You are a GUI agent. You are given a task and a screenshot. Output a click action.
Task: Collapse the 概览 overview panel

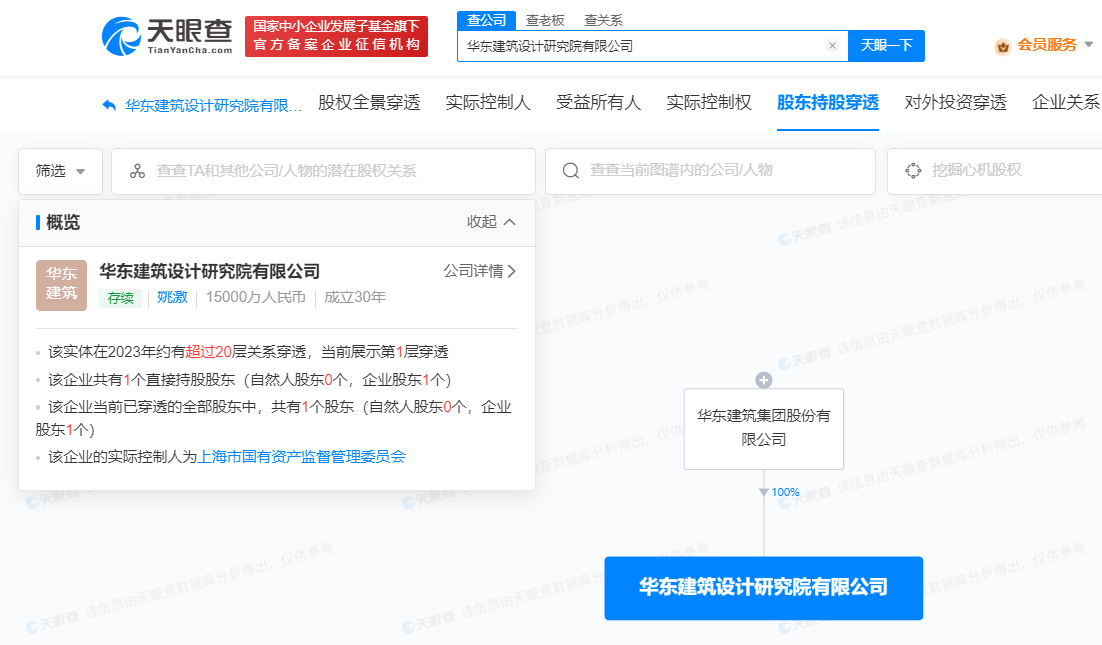(491, 222)
